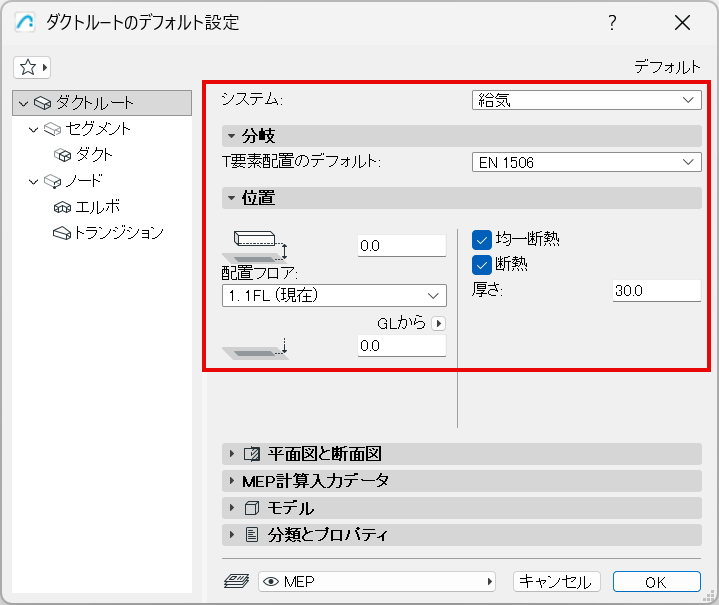The width and height of the screenshot is (719, 605).
Task: Click the 平面図と断面図 panel icon
Action: [252, 454]
